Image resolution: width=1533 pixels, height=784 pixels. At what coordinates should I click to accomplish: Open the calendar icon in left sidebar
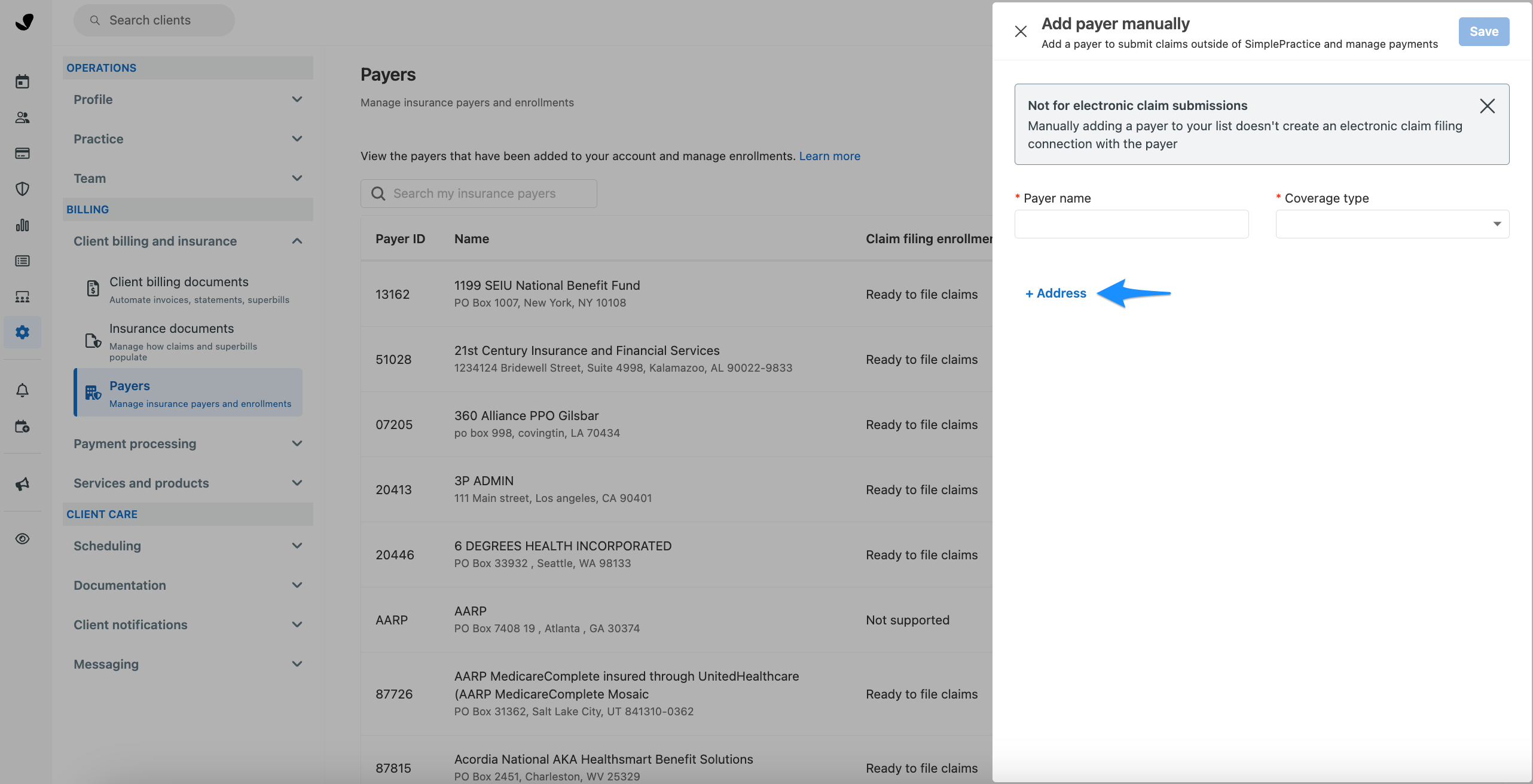coord(22,82)
